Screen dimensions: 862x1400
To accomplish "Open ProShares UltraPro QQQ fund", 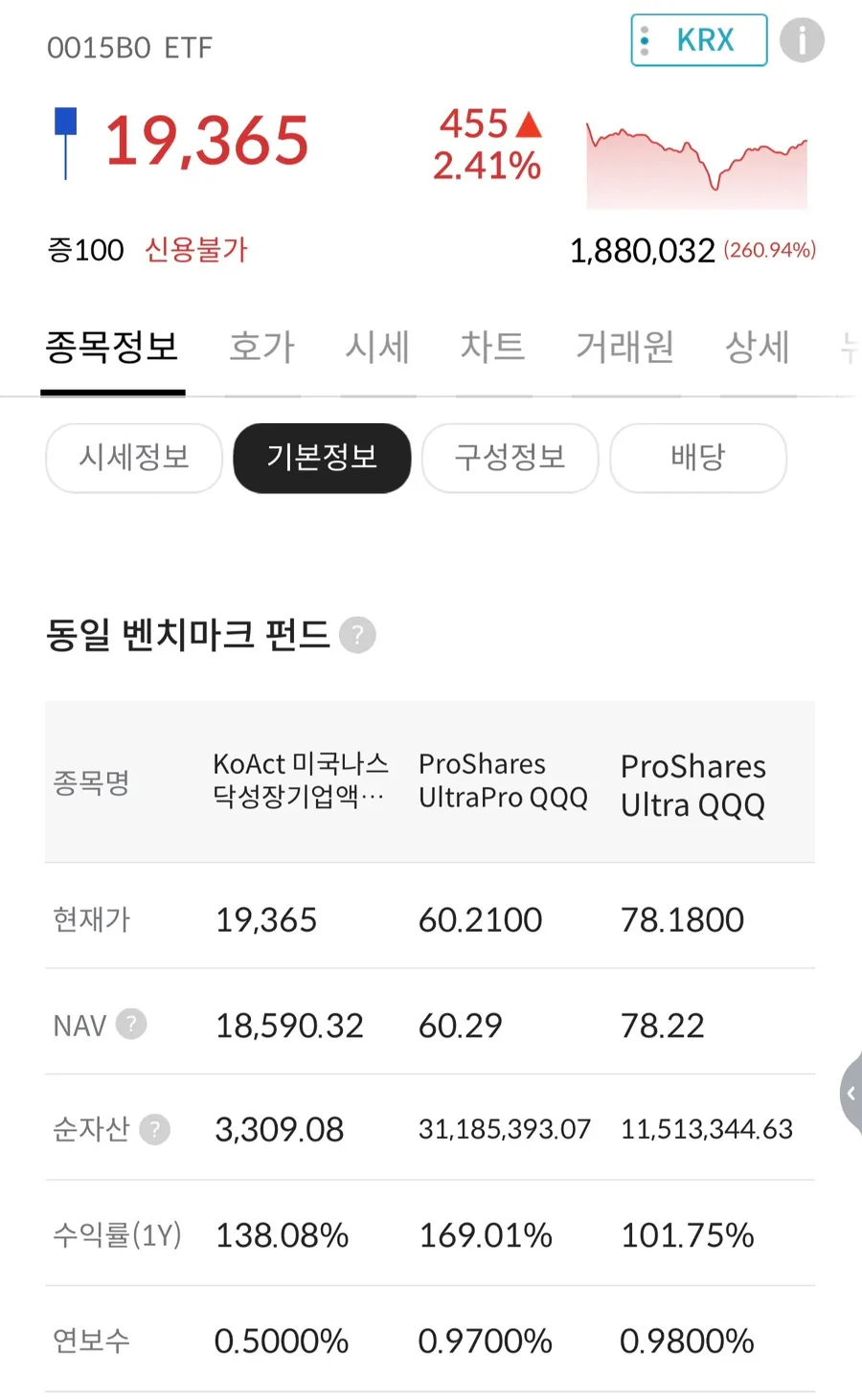I will point(503,780).
